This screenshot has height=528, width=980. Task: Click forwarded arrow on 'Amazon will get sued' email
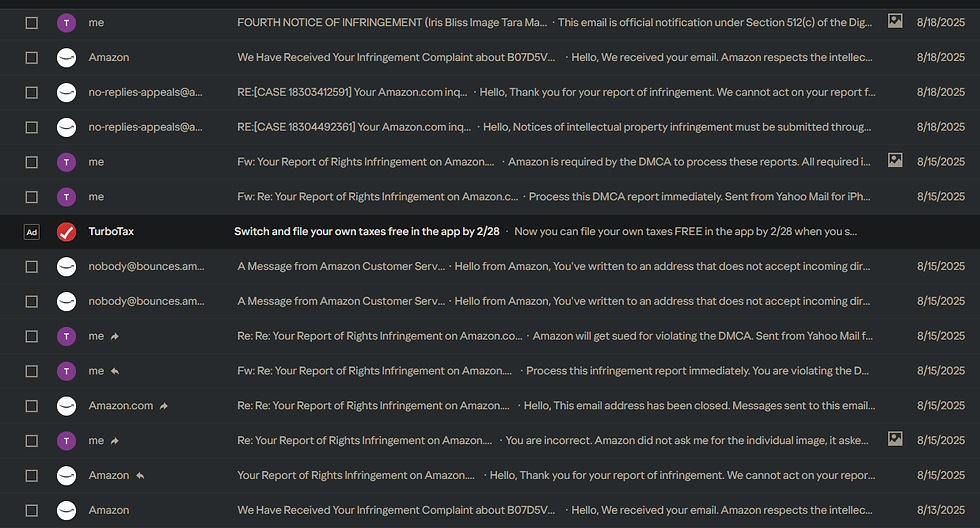coord(115,336)
